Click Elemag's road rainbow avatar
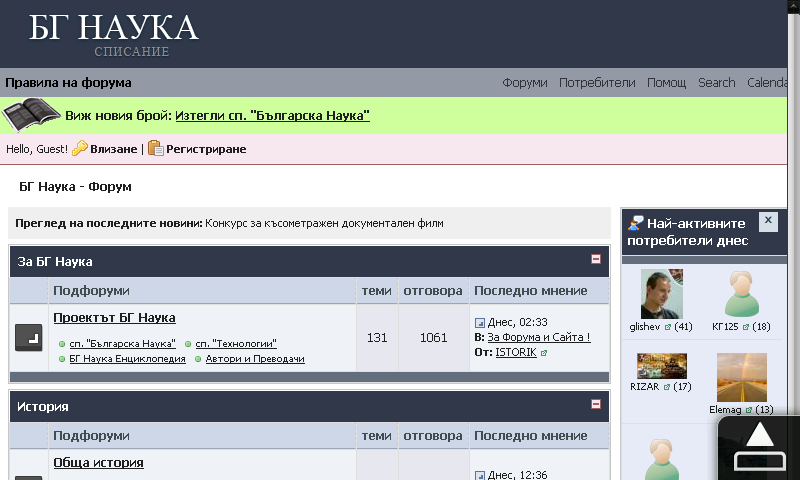800x480 pixels. 741,377
